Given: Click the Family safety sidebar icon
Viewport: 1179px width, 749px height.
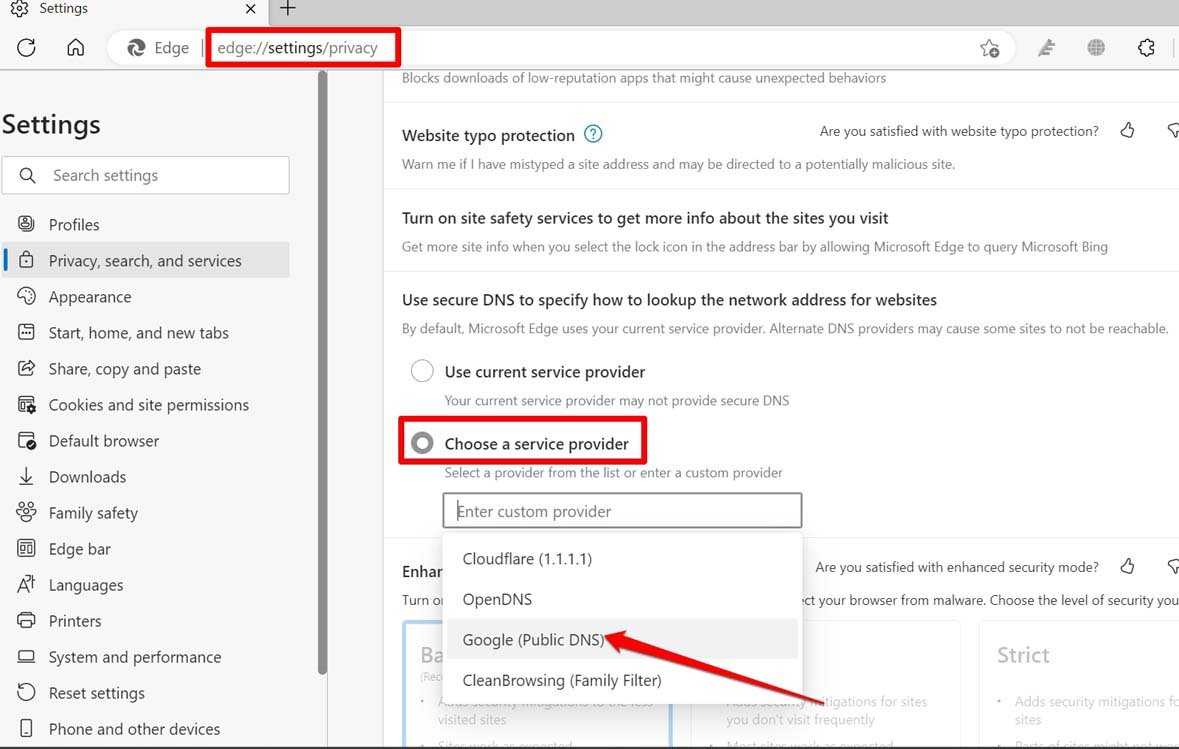Looking at the screenshot, I should pos(26,512).
